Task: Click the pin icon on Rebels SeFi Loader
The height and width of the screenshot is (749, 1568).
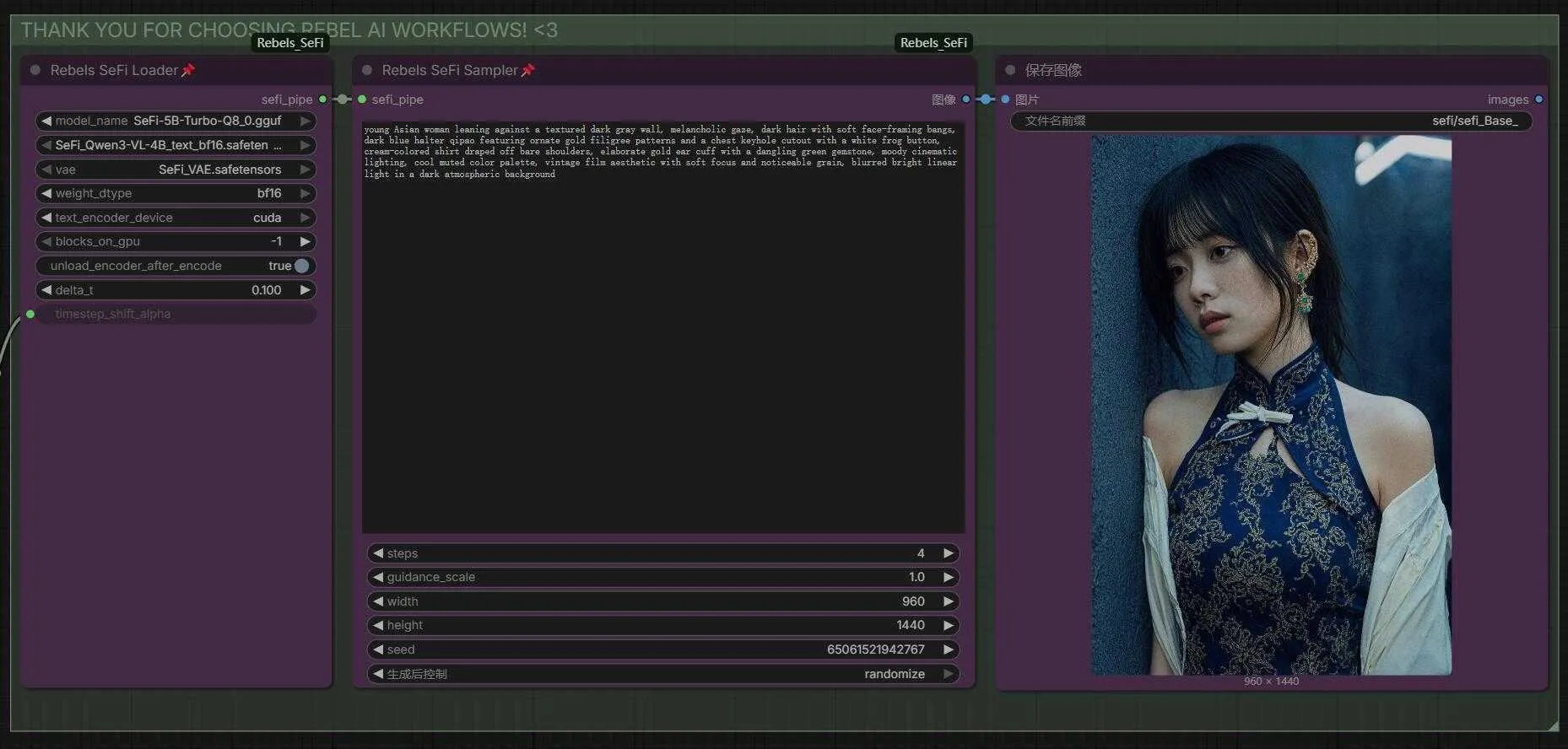Action: pos(188,70)
